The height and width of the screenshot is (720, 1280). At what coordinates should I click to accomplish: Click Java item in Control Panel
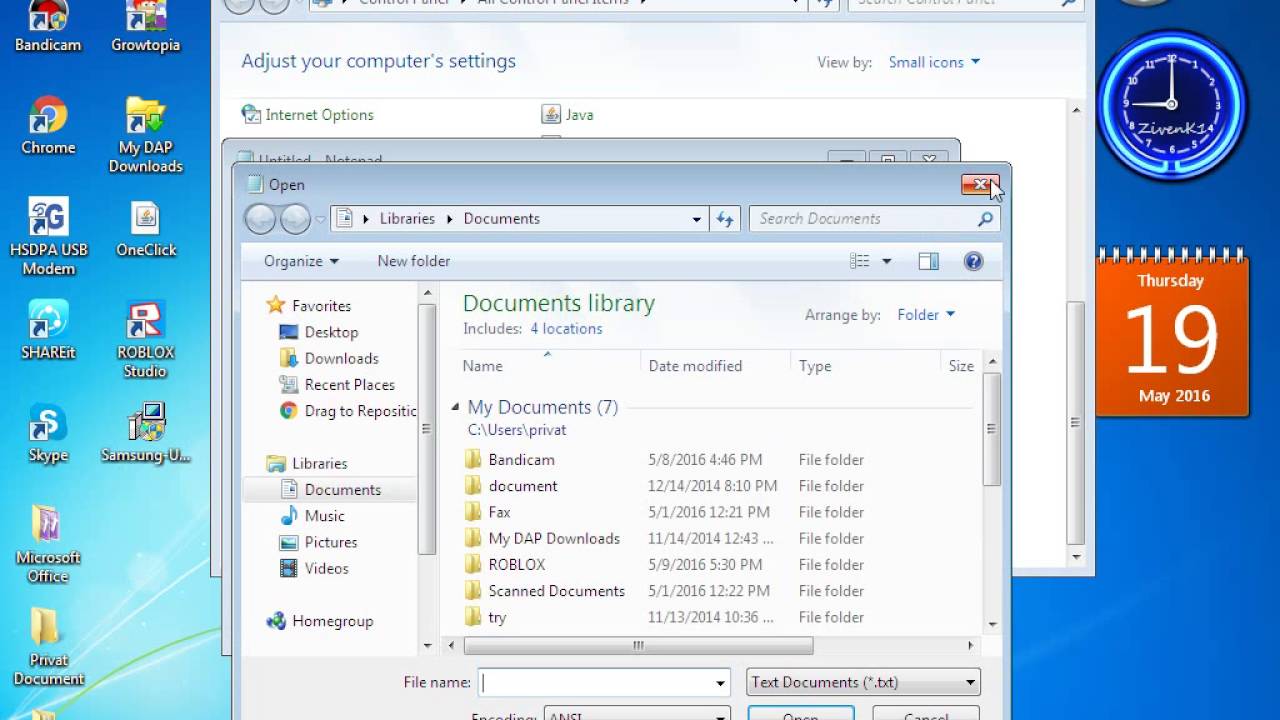pos(568,115)
